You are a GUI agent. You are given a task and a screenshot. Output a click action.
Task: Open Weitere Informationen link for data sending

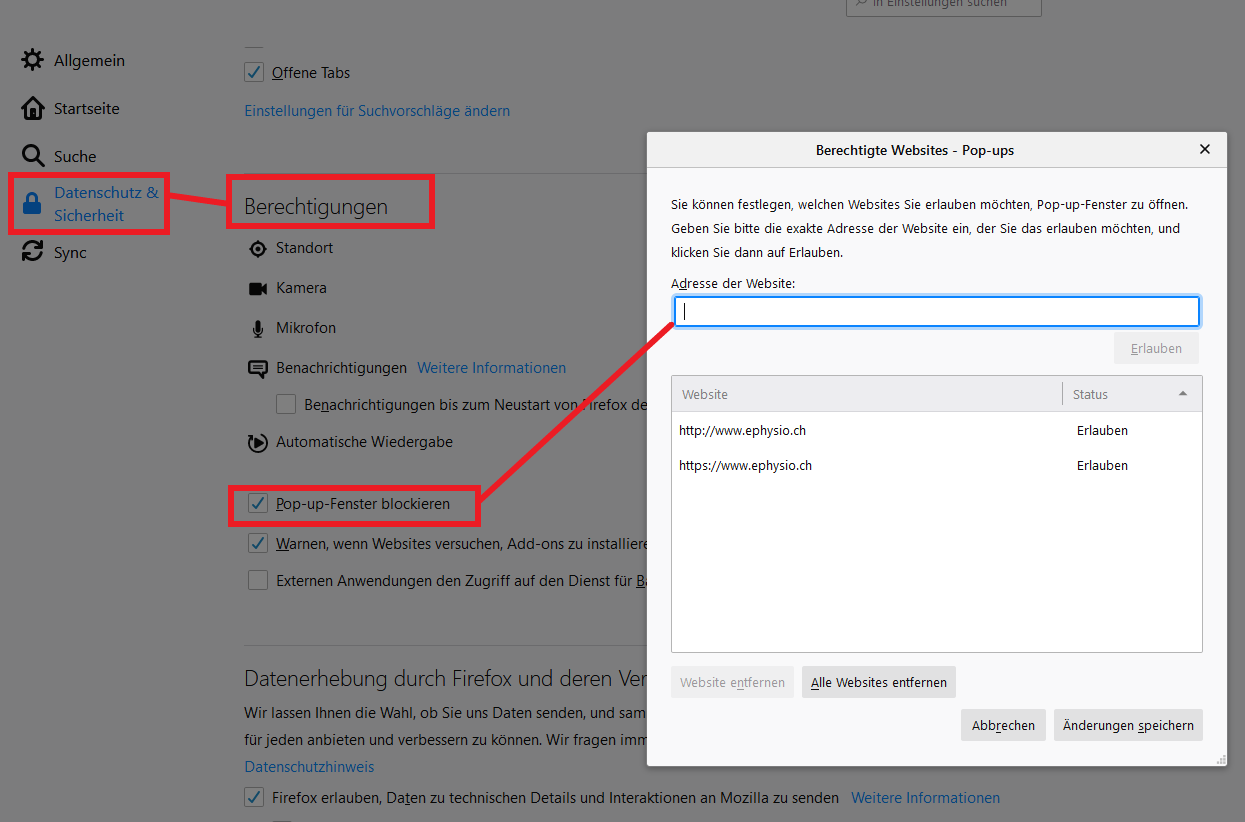click(x=925, y=798)
